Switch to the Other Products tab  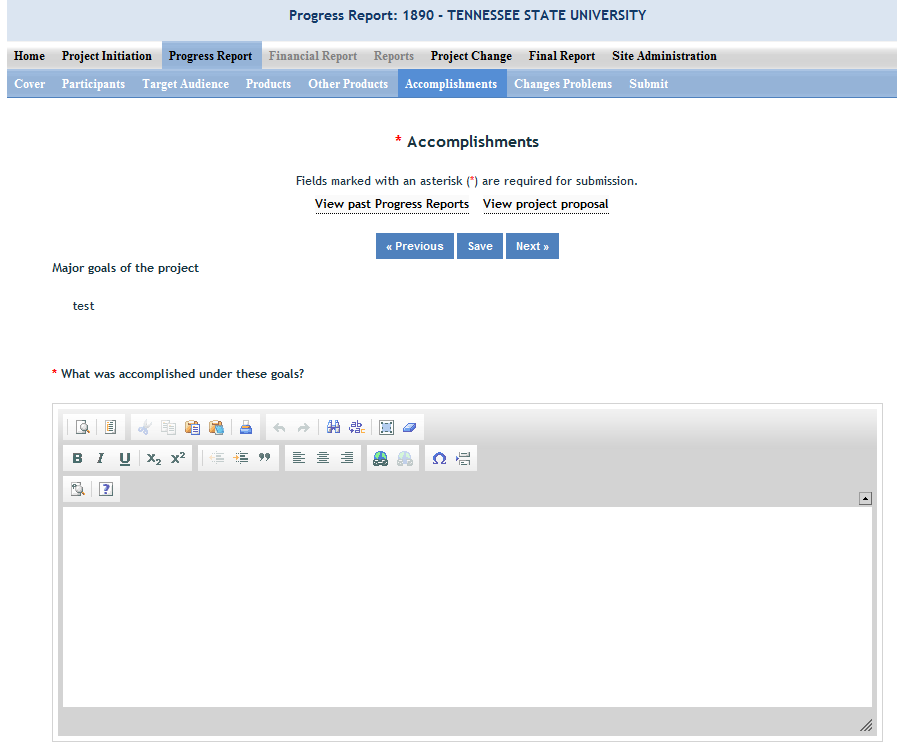point(348,83)
